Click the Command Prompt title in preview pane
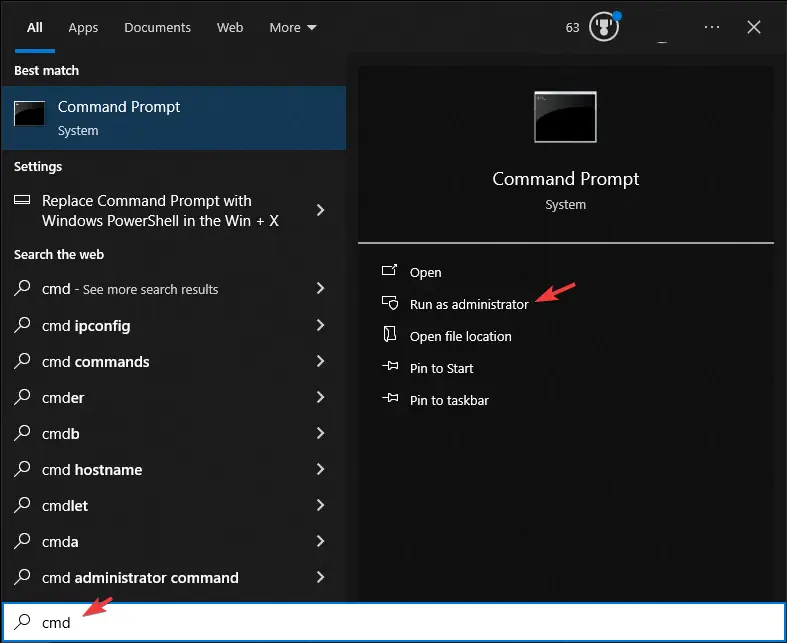 pos(566,179)
